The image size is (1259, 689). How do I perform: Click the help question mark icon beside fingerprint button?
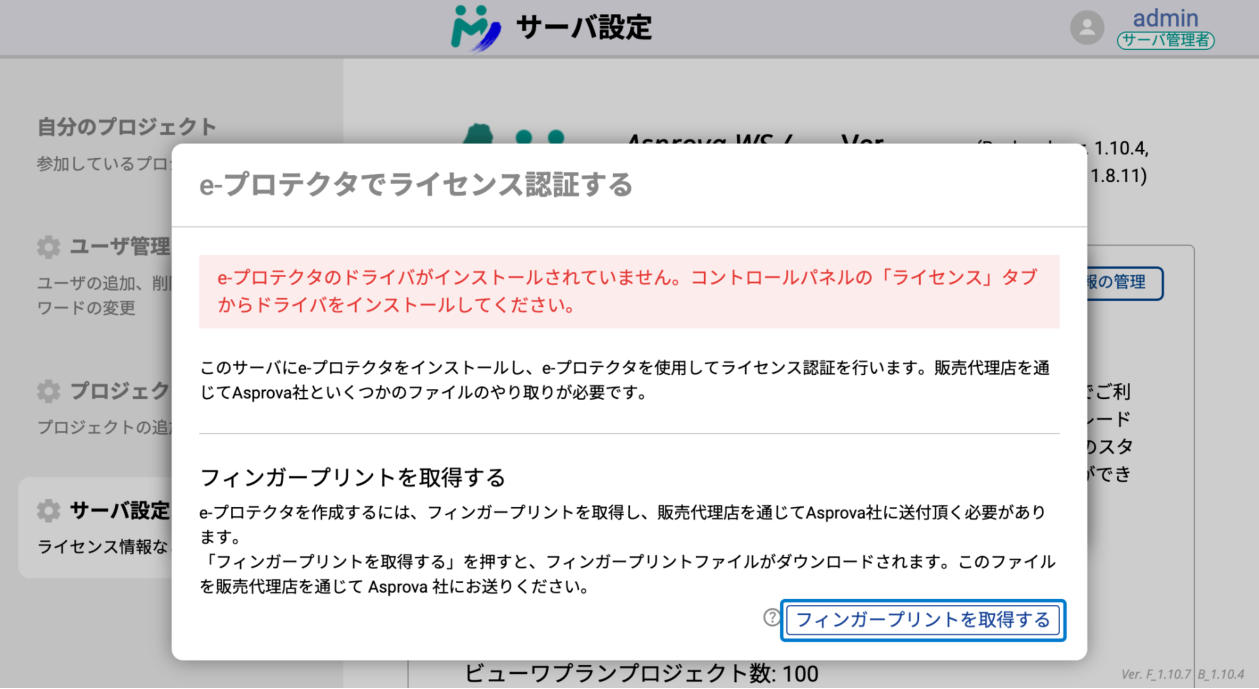click(x=771, y=618)
